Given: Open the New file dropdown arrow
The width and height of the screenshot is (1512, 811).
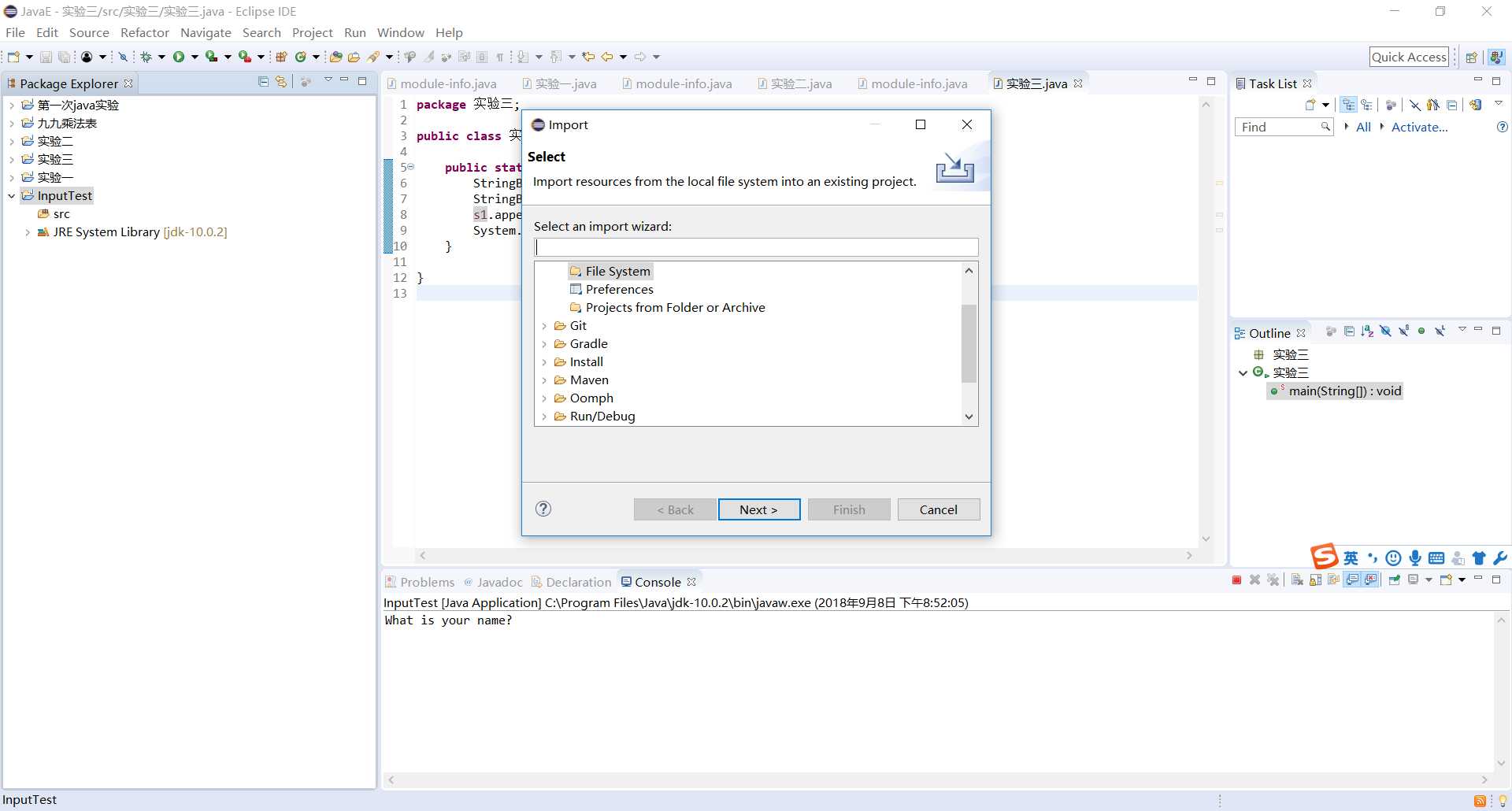Looking at the screenshot, I should coord(29,57).
